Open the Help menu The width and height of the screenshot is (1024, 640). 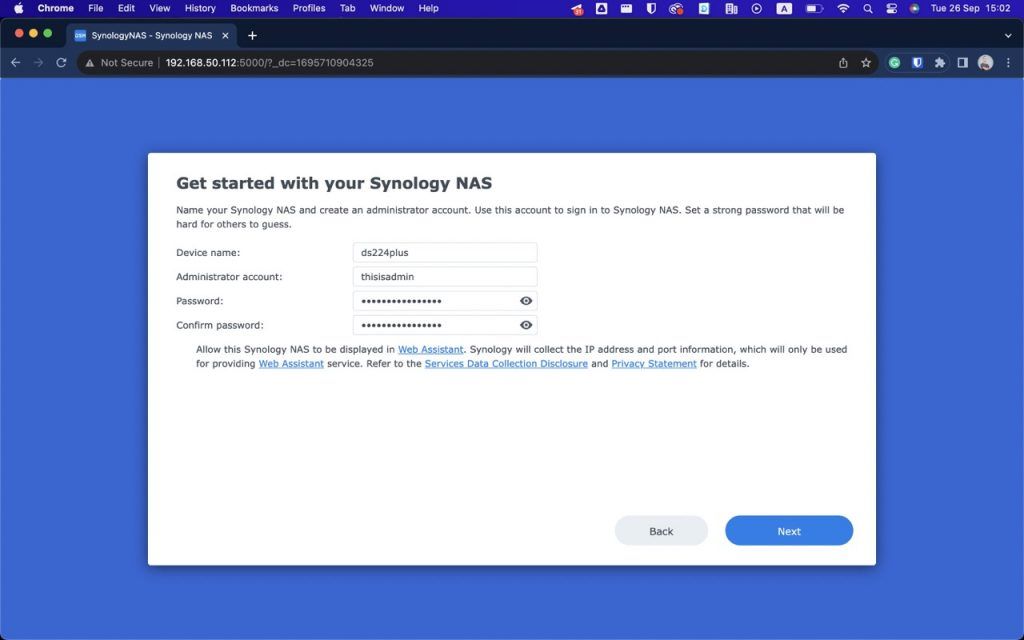pos(428,8)
